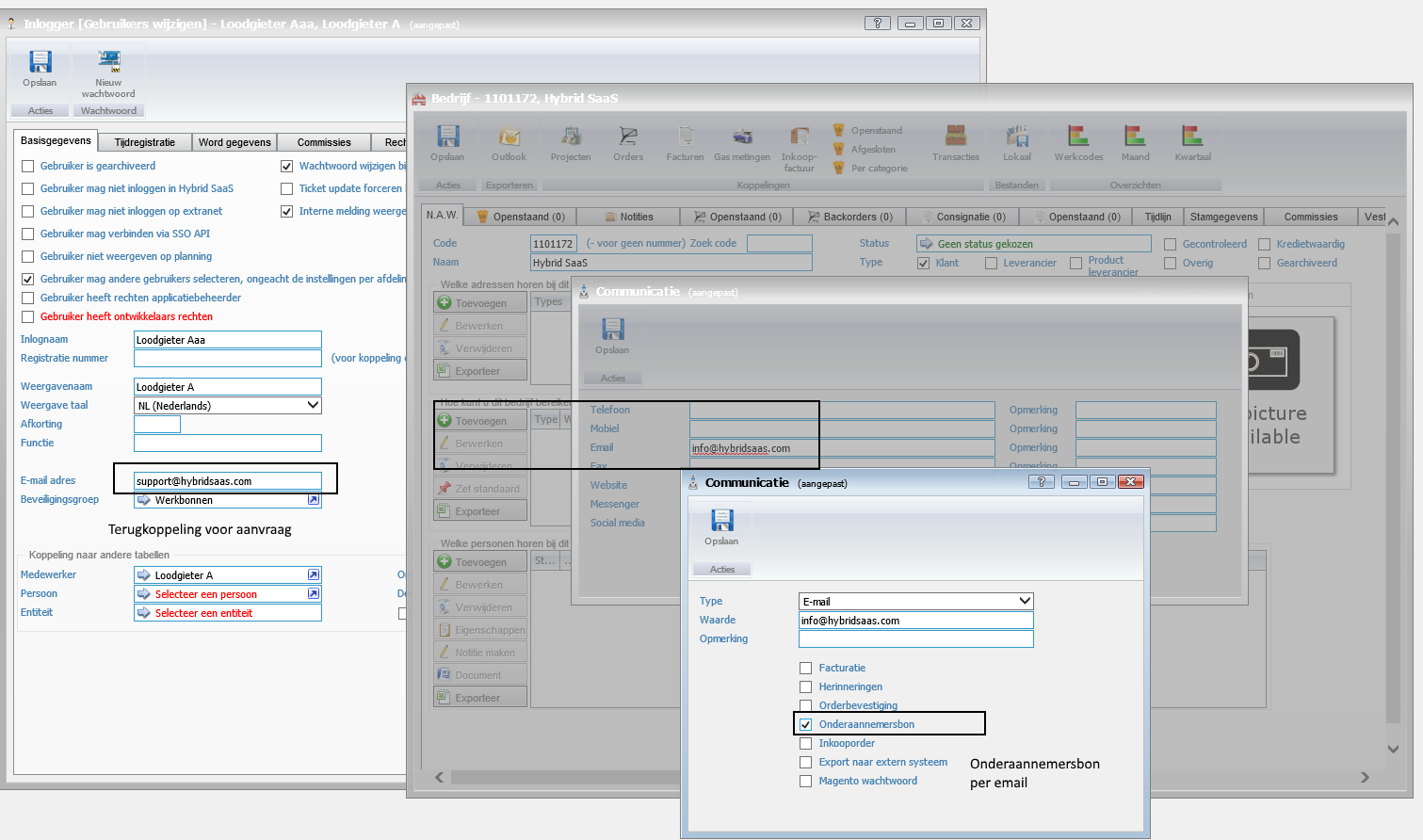Image resolution: width=1423 pixels, height=840 pixels.
Task: Click the Transacties toolbar icon
Action: [x=955, y=138]
